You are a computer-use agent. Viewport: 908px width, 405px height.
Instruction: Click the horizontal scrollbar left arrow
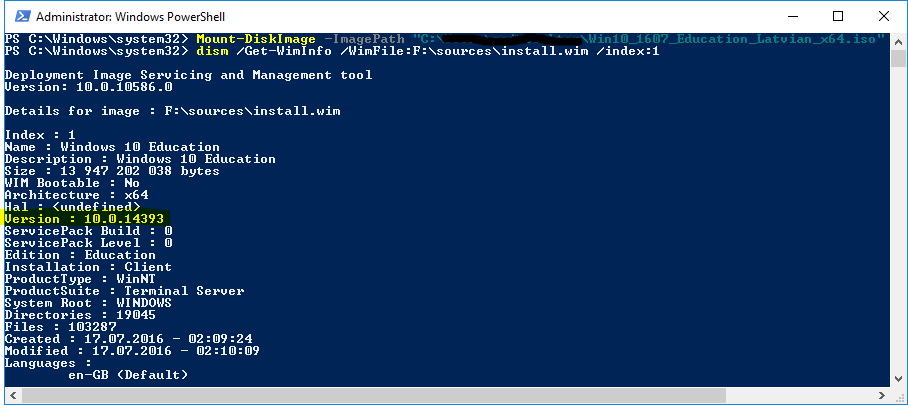(10, 394)
